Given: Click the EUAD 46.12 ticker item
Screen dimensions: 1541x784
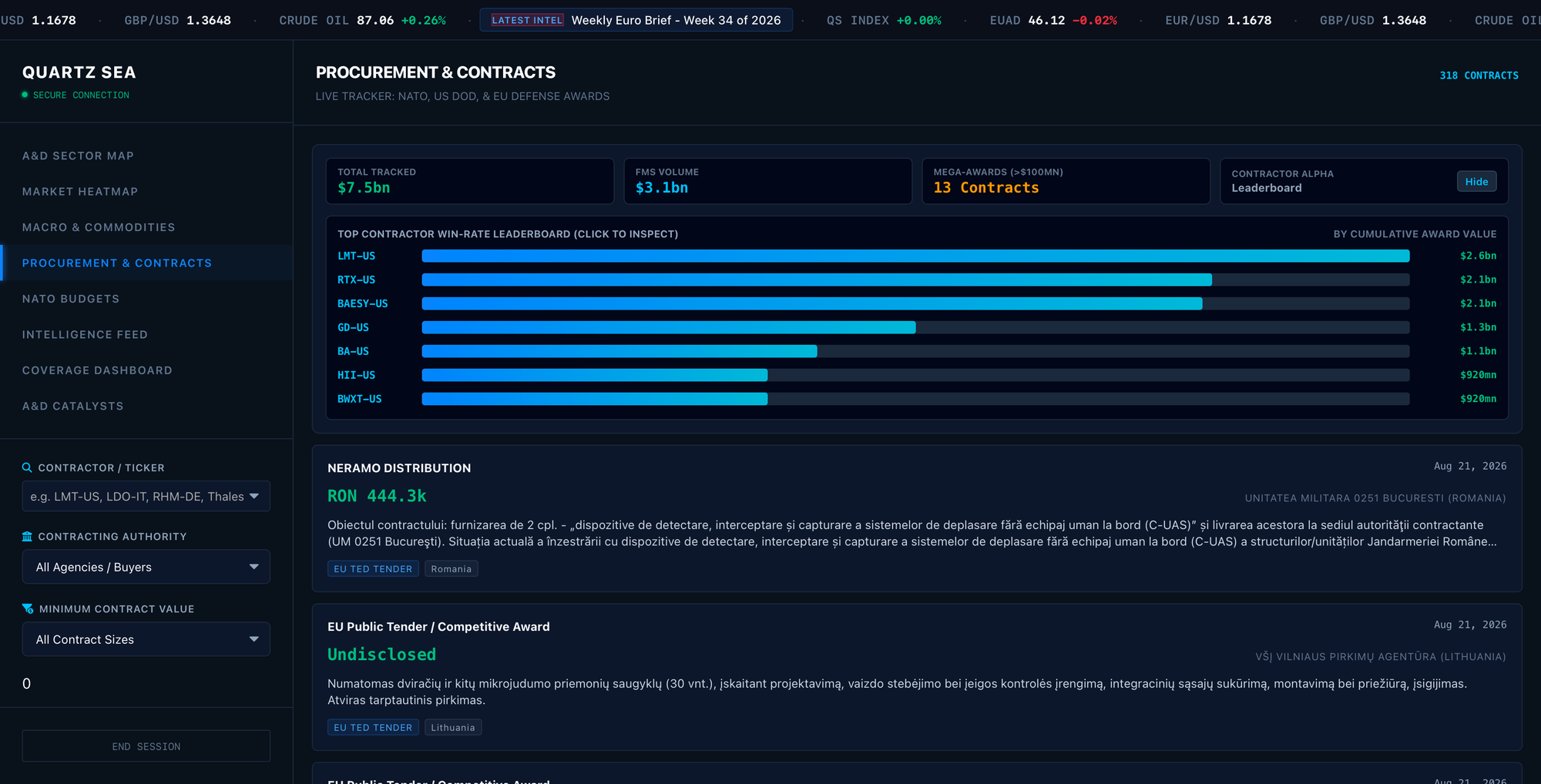Looking at the screenshot, I should coord(1053,20).
